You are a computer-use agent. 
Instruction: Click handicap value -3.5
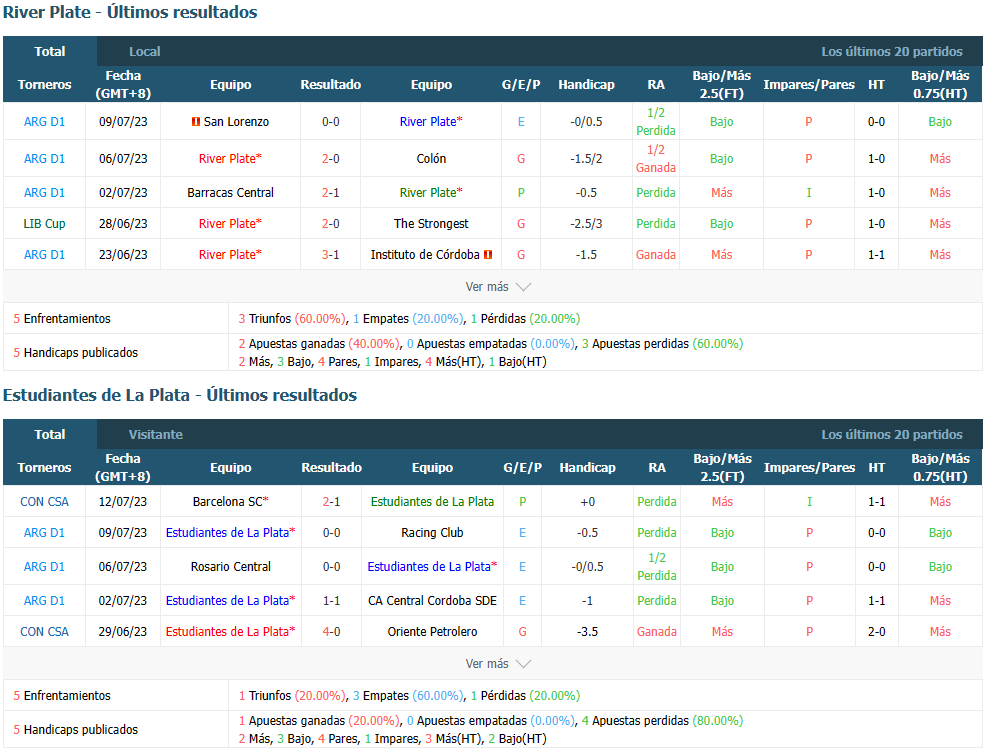[588, 632]
